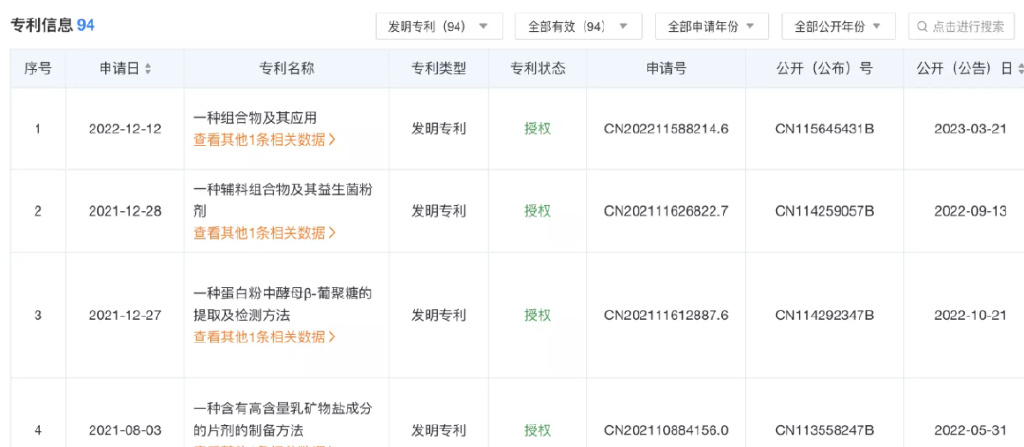Sort by 公开（公告）日 column arrows

(1019, 69)
